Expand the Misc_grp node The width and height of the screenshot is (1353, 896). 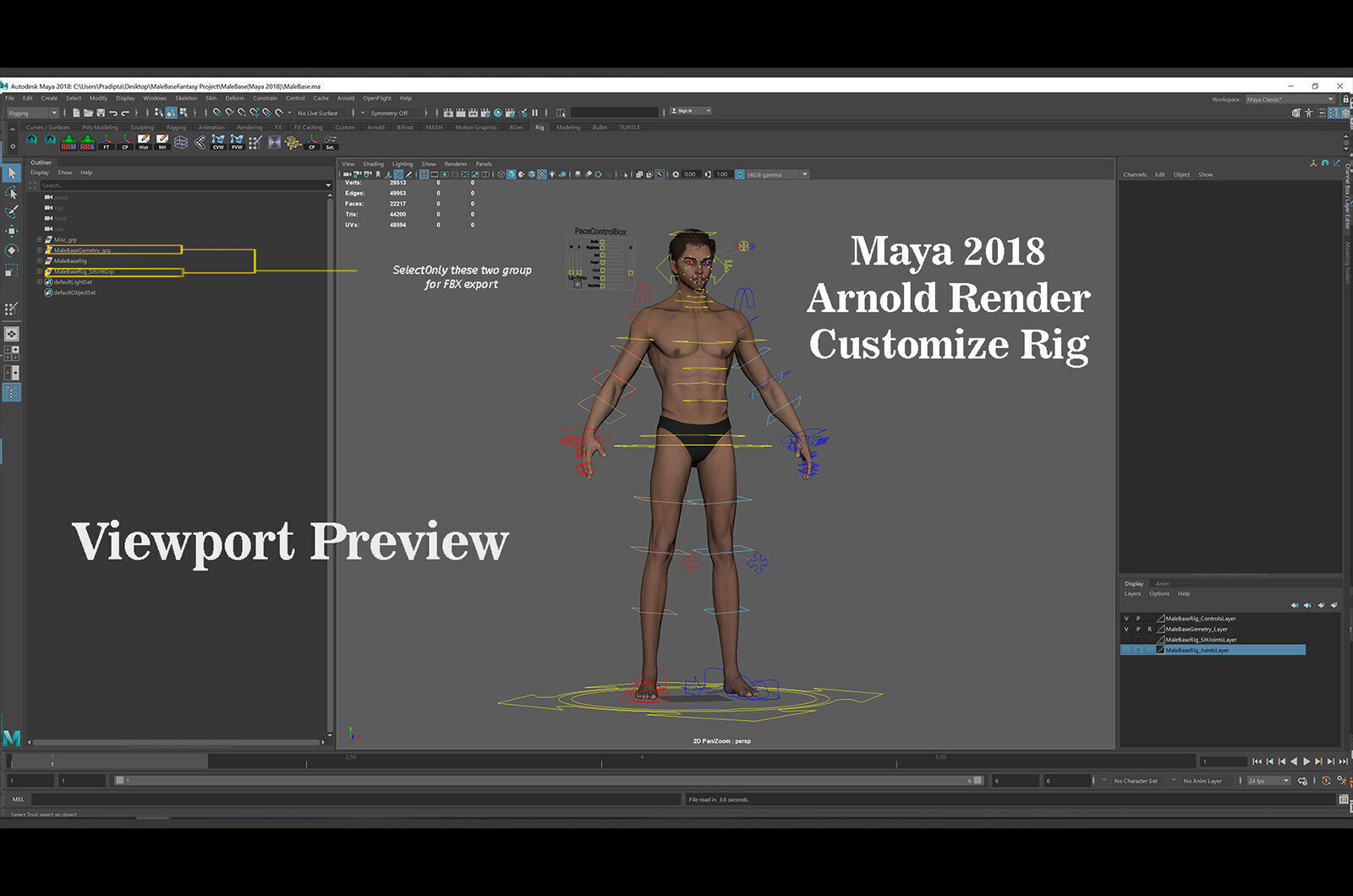click(39, 240)
